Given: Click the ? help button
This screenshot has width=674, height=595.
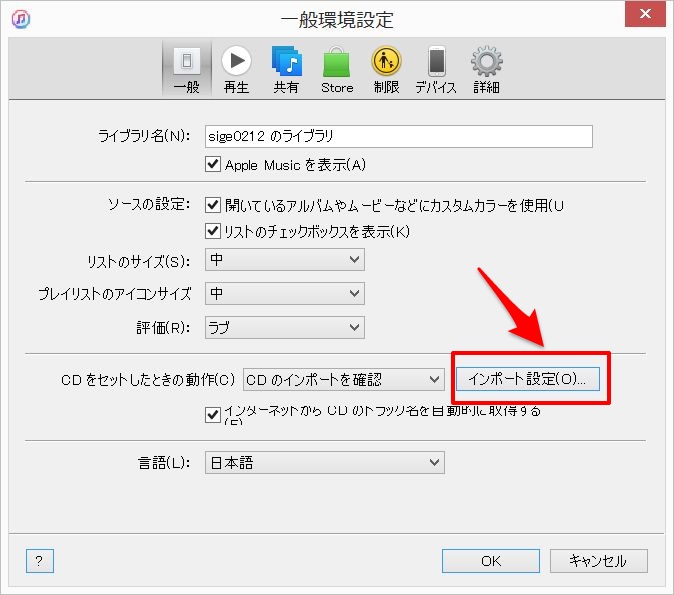Looking at the screenshot, I should coord(40,561).
